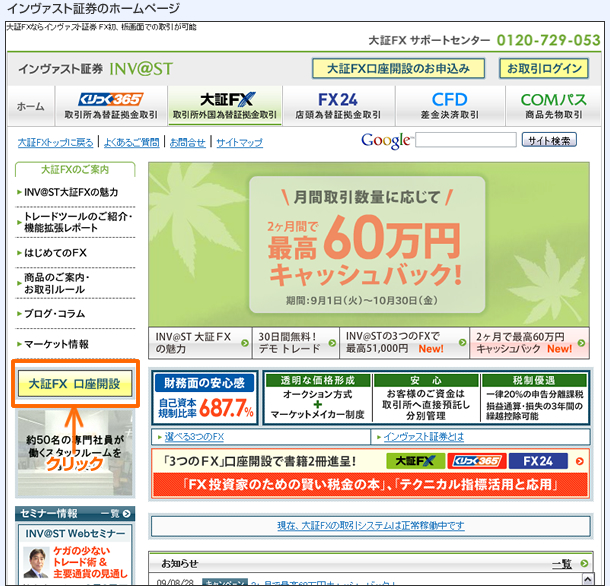Follow the 大証FXトップに戻る link

56,143
